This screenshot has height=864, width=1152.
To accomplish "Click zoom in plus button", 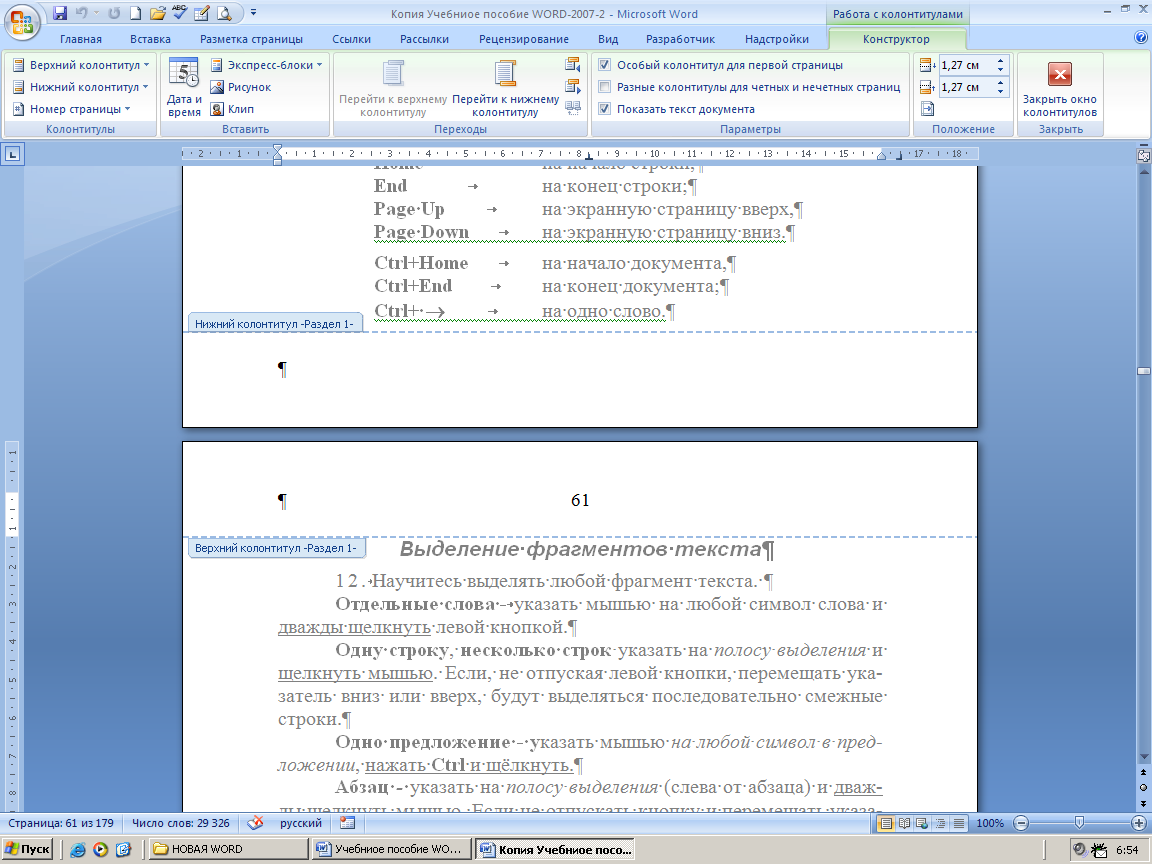I will pos(1139,823).
